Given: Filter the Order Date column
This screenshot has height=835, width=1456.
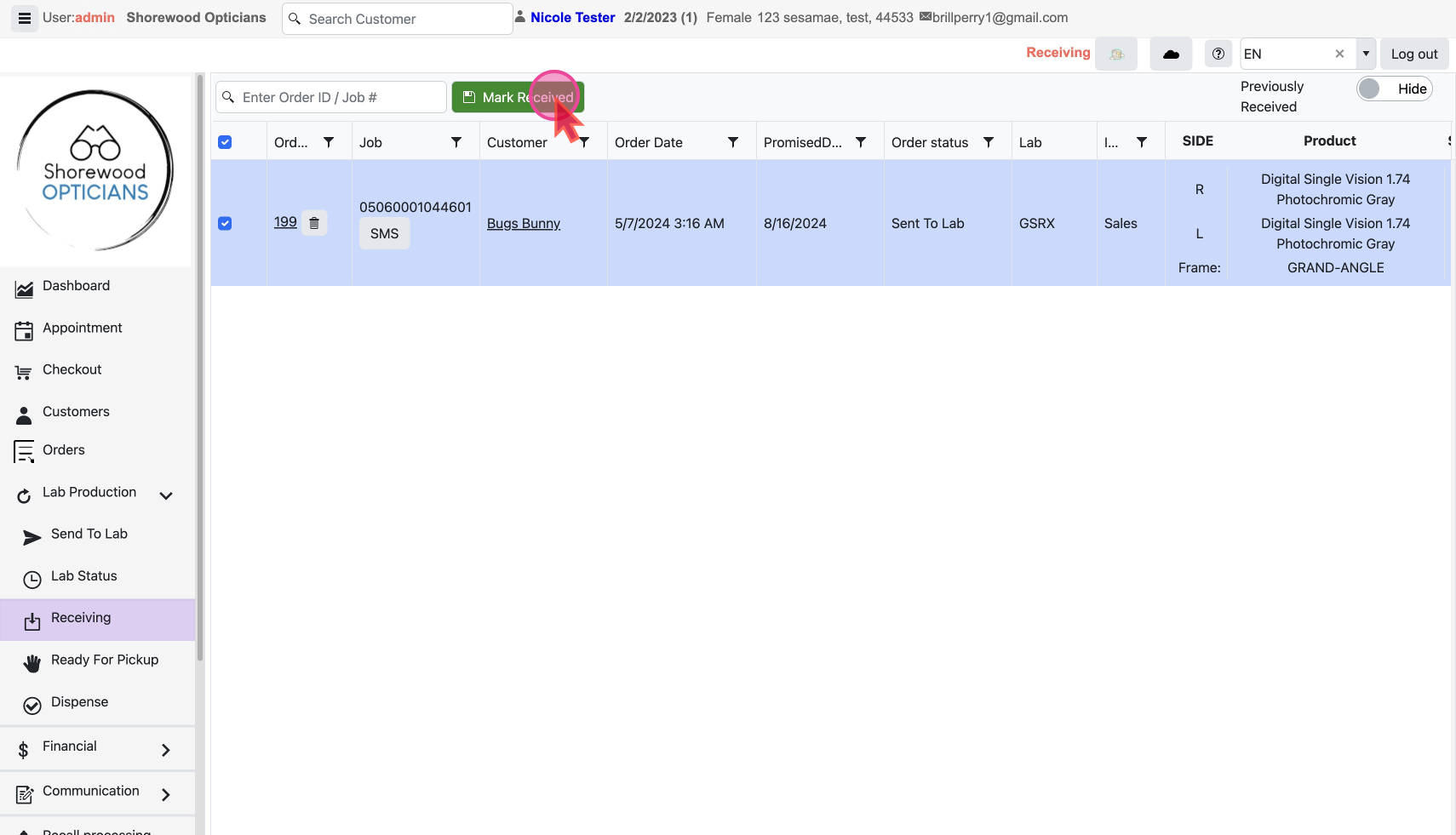Looking at the screenshot, I should [x=732, y=142].
